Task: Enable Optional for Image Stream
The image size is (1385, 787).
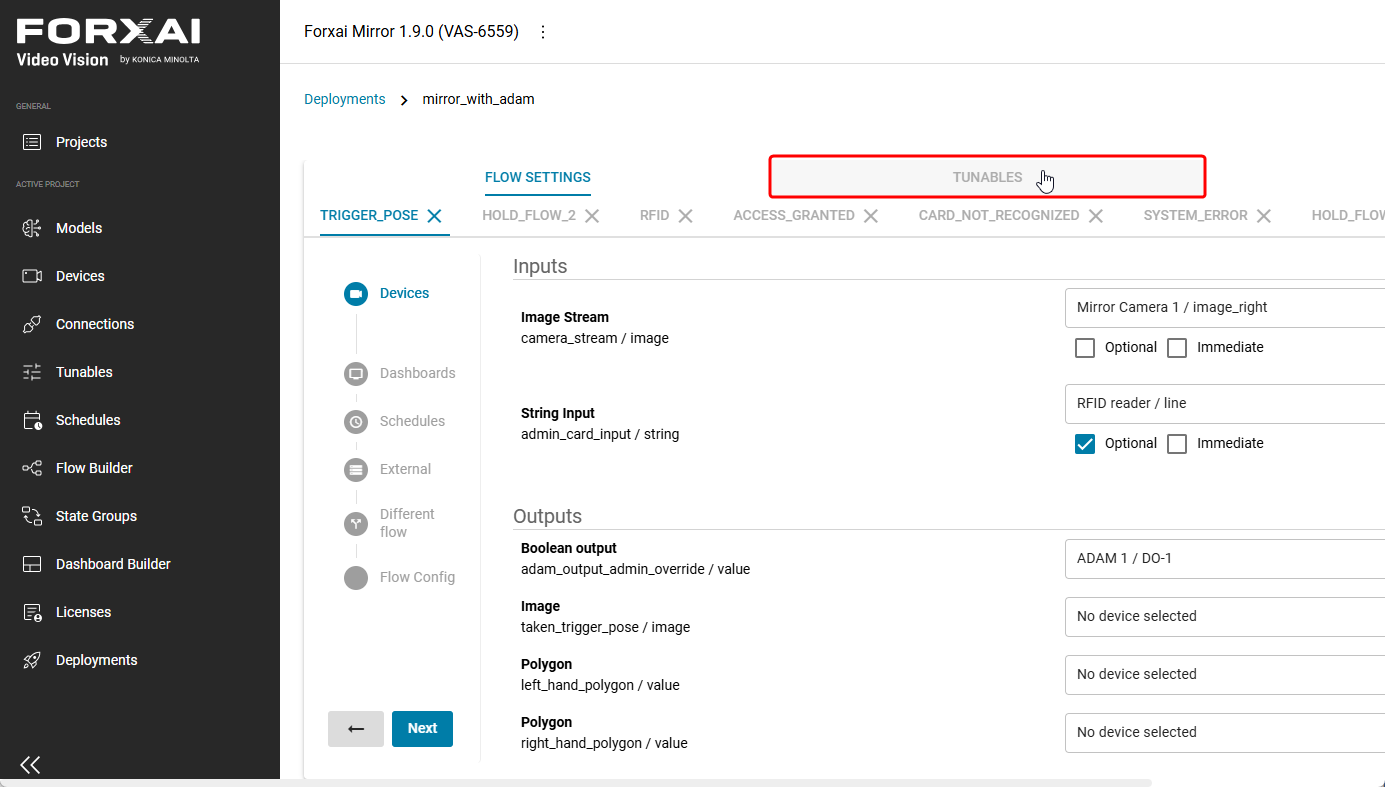Action: (x=1085, y=348)
